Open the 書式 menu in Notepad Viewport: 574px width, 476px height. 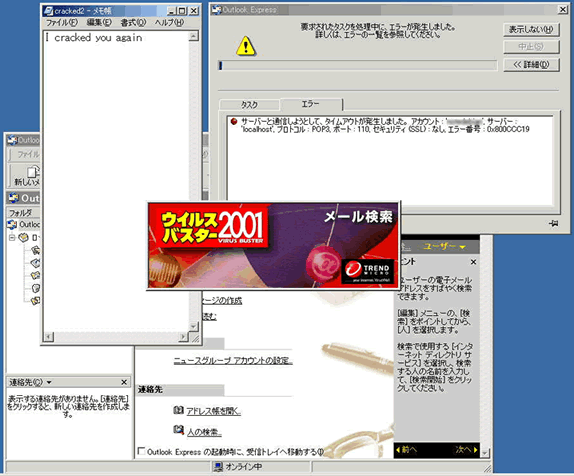click(x=133, y=23)
